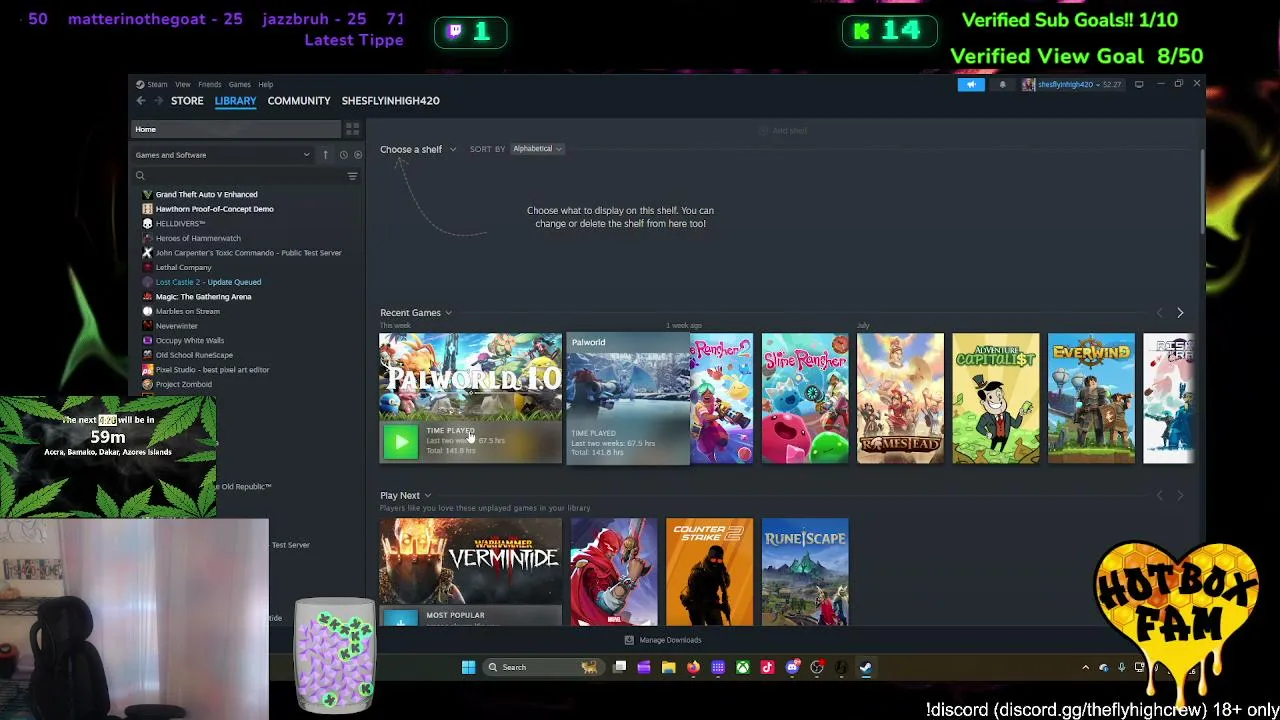This screenshot has height=720, width=1280.
Task: Toggle show ready-to-play games only
Action: 358,155
